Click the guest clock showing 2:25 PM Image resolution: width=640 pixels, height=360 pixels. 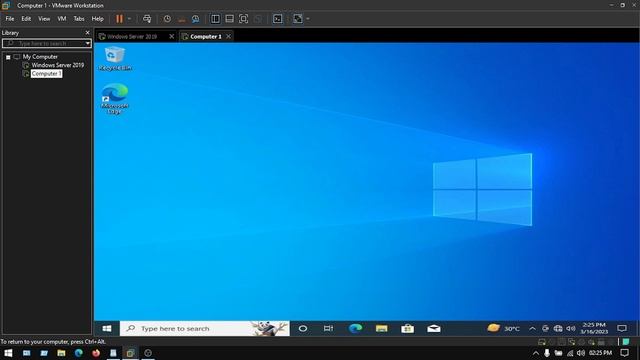point(594,328)
